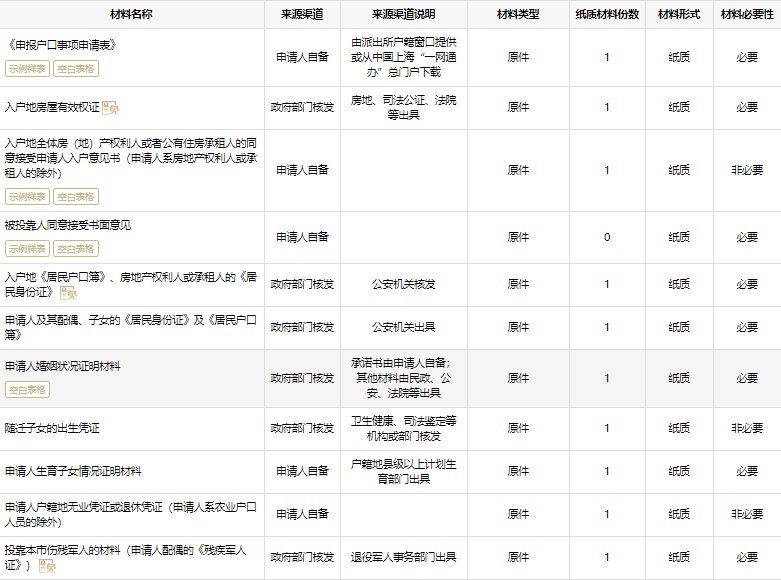Select the 《申报户口事项申请表》 material name

click(x=62, y=45)
